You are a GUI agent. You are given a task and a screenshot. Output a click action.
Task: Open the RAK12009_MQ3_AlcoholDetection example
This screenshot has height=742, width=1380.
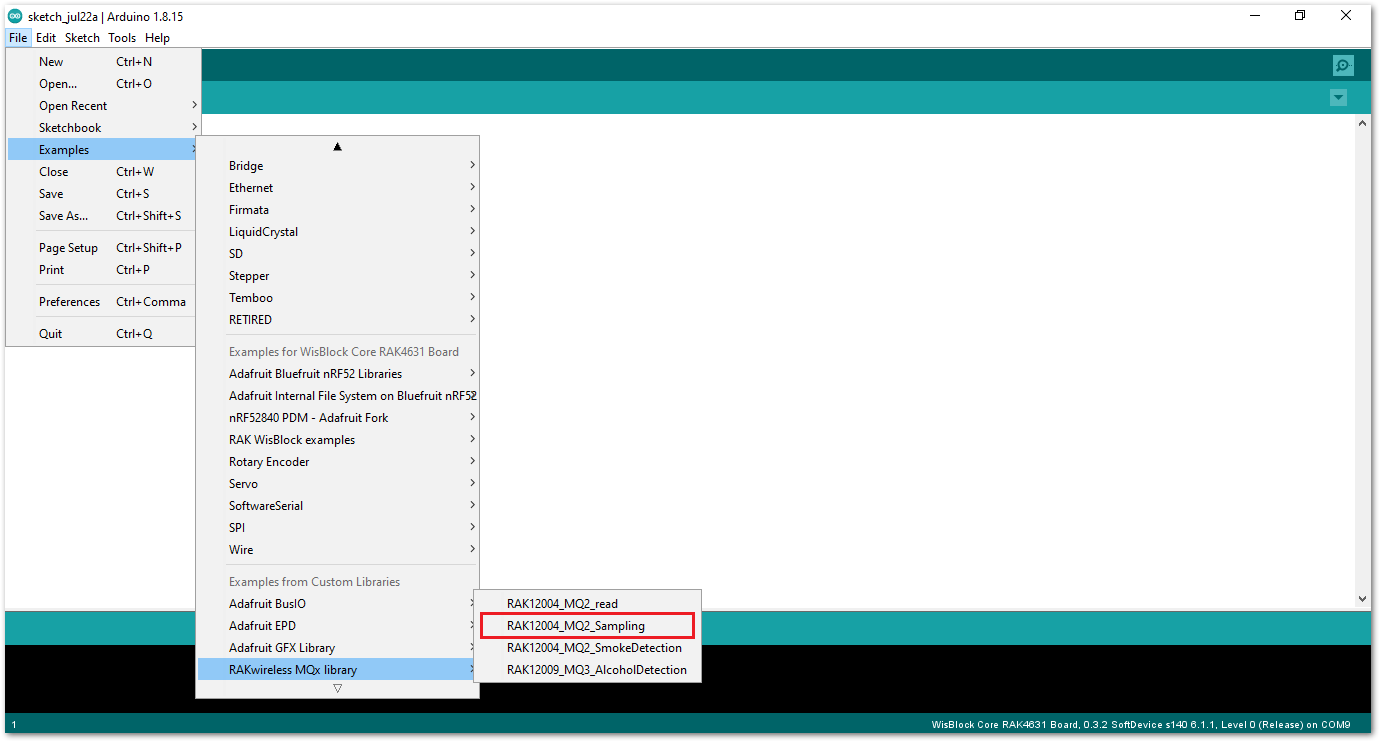pos(588,670)
